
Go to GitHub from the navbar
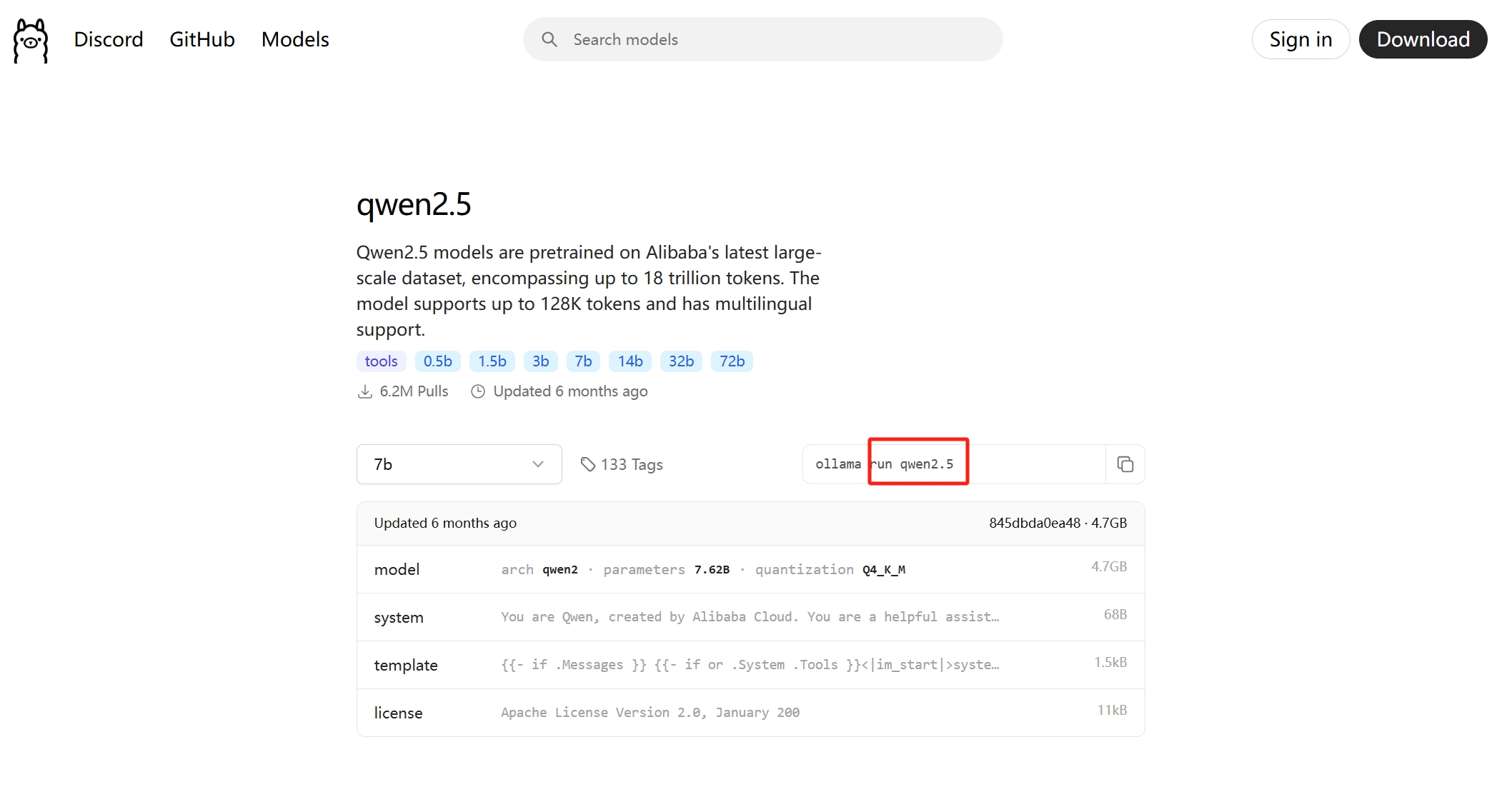click(x=202, y=39)
